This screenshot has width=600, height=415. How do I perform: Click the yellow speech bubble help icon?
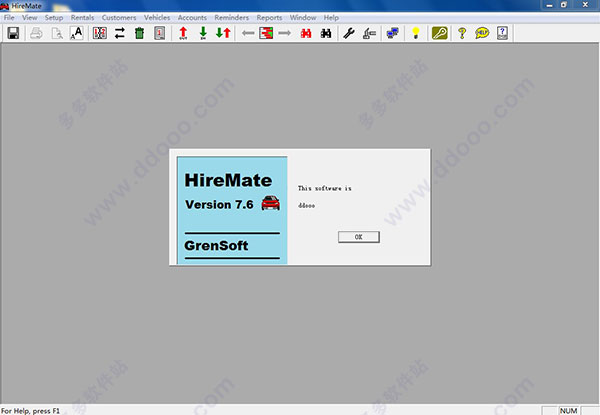(x=482, y=33)
